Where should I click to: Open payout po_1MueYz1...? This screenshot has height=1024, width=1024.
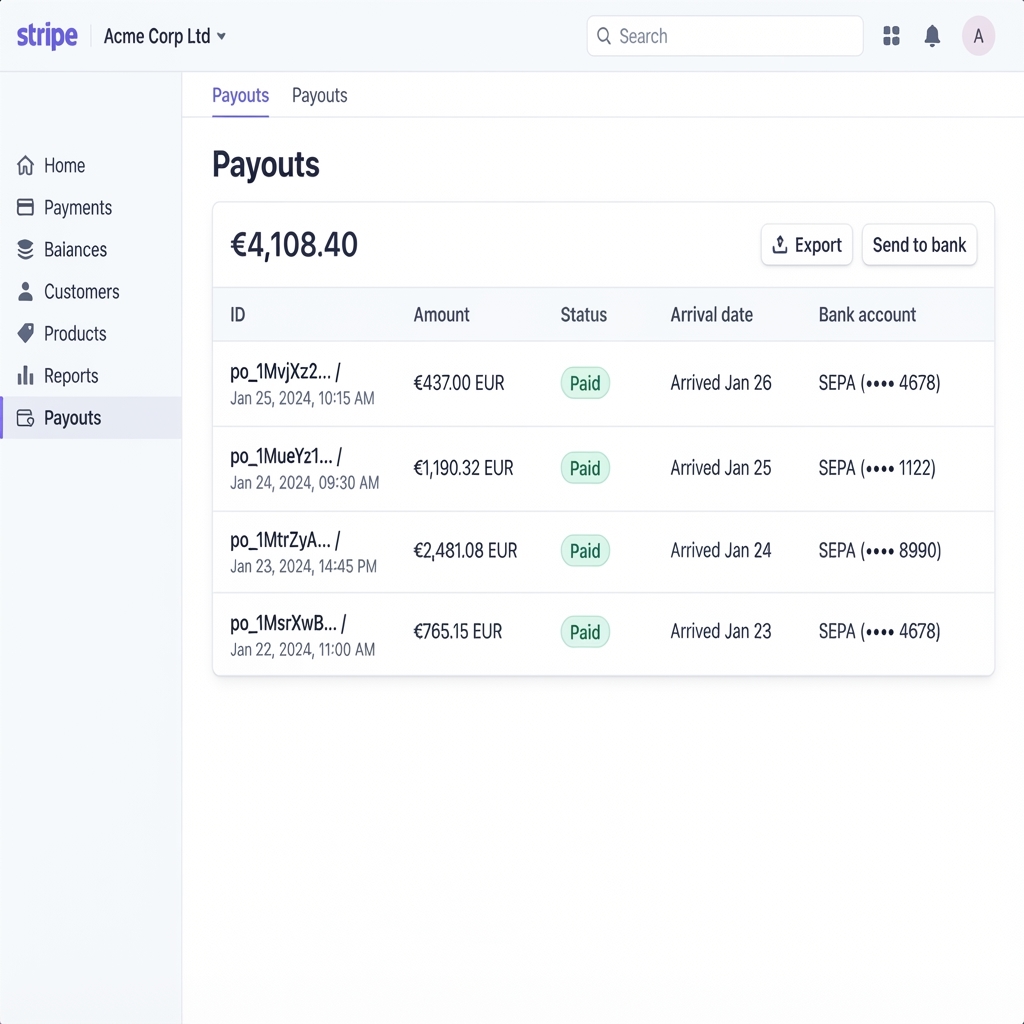pos(286,456)
